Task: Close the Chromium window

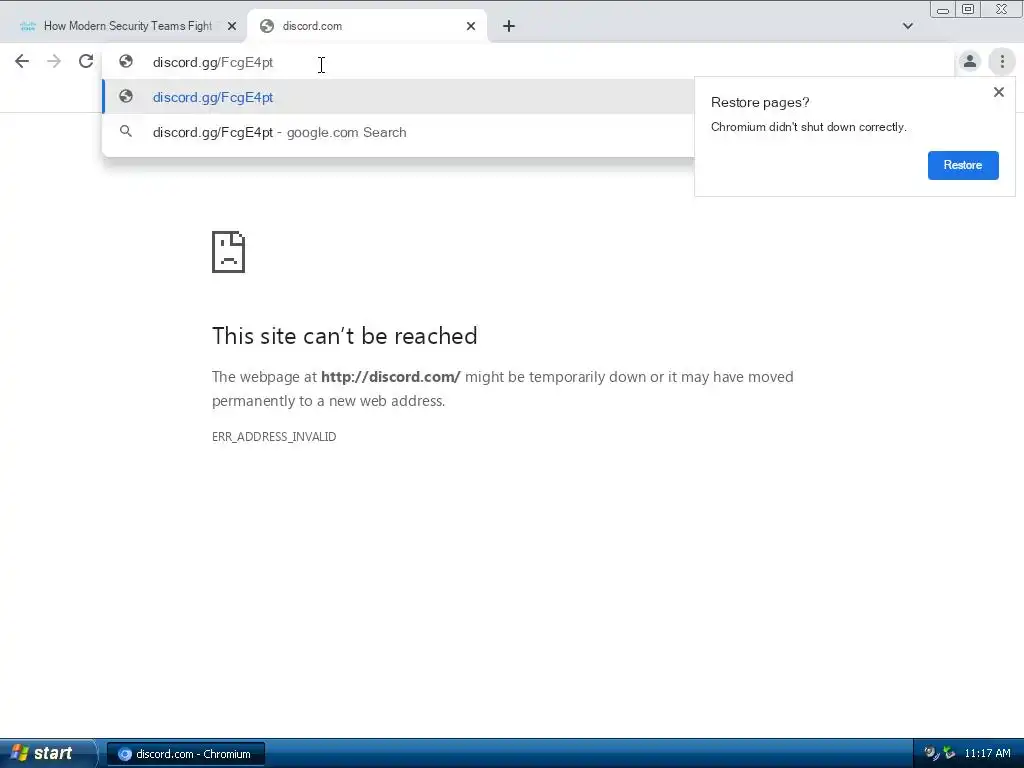Action: pyautogui.click(x=1001, y=9)
